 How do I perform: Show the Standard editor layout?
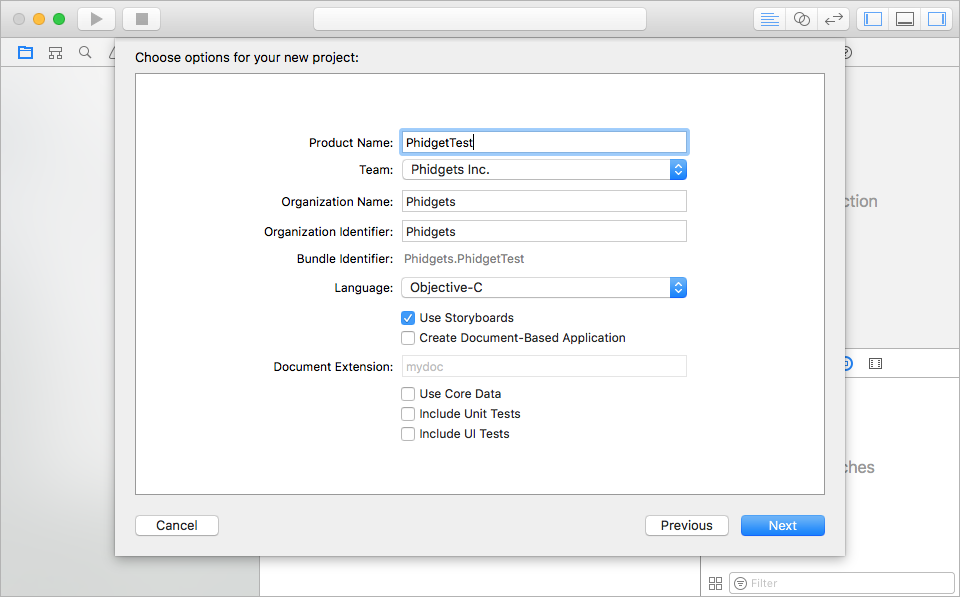(x=770, y=19)
